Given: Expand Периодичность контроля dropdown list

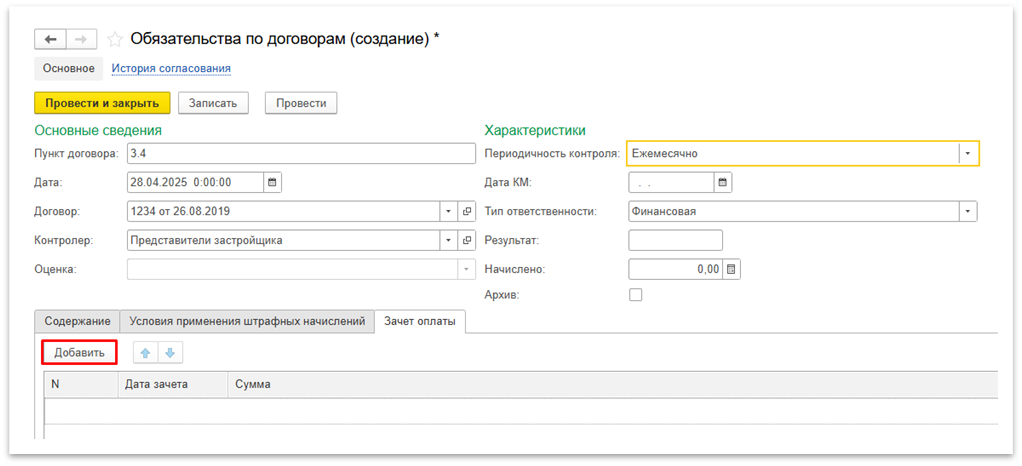Looking at the screenshot, I should [967, 154].
